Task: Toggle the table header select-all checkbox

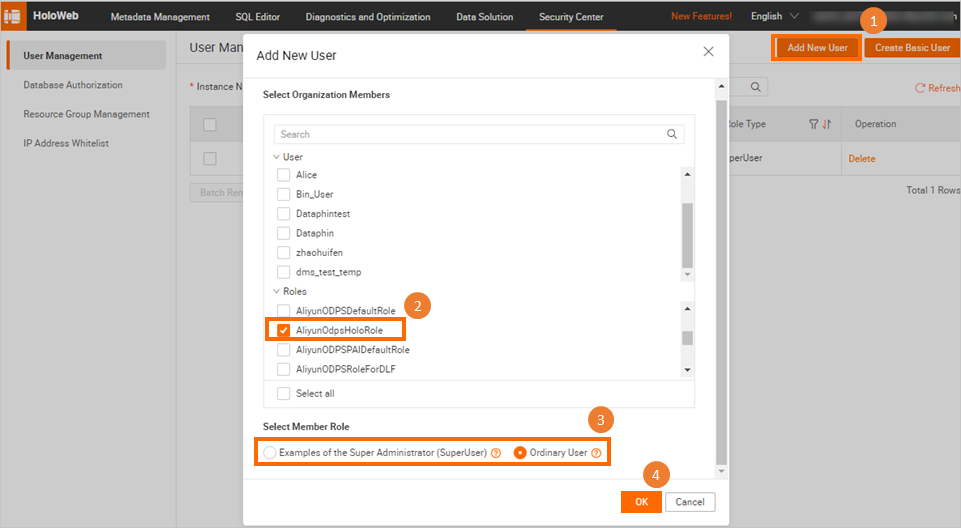Action: [x=210, y=124]
